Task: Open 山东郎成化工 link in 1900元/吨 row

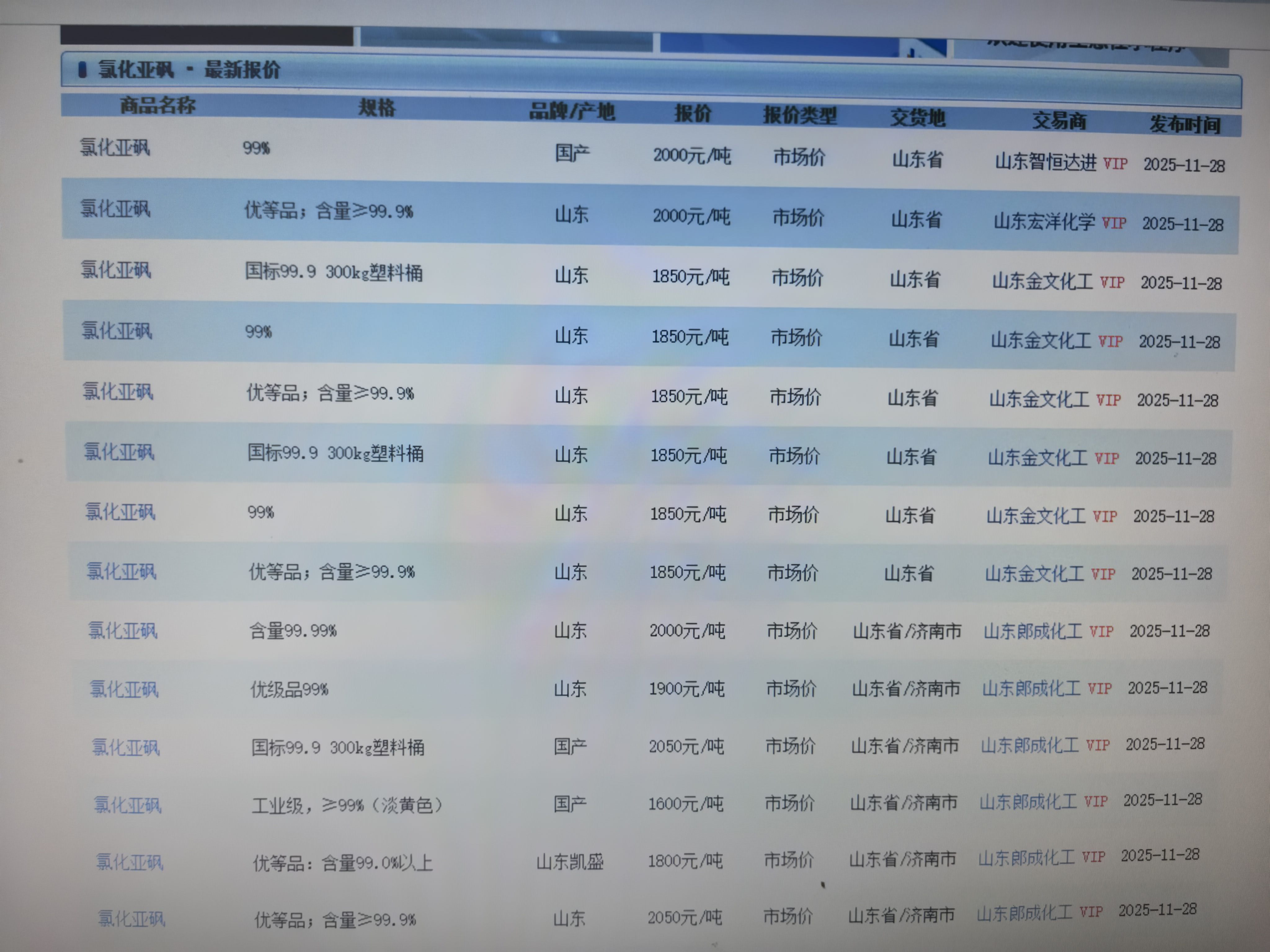Action: (1031, 688)
